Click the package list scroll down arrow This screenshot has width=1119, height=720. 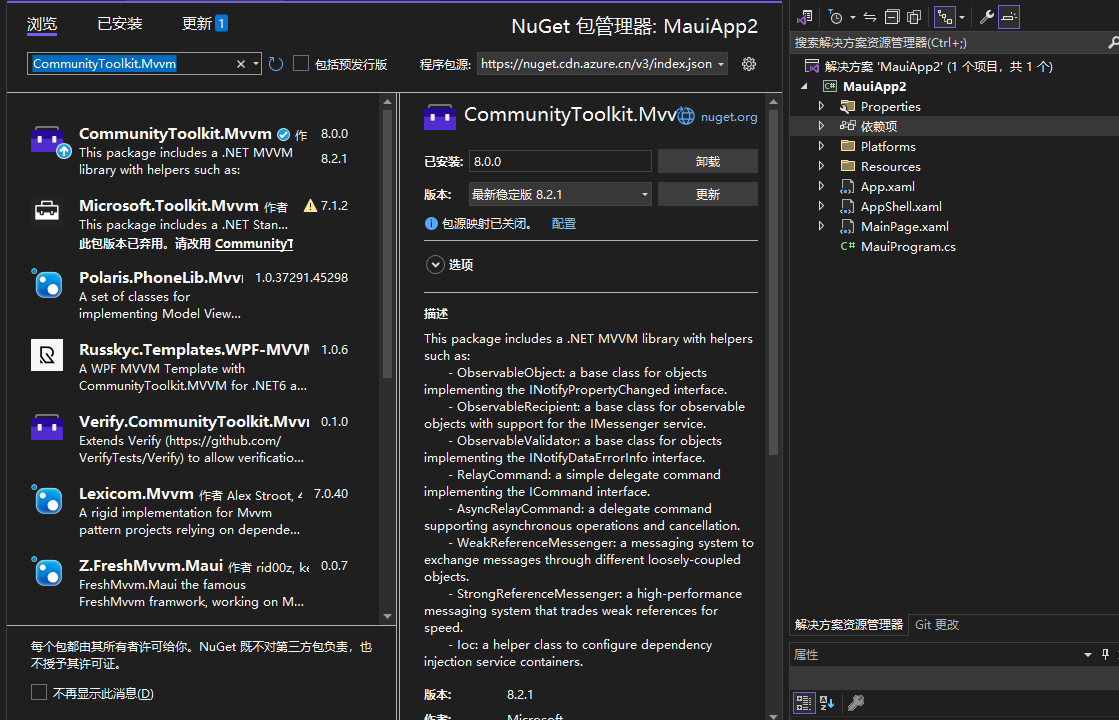[x=388, y=617]
